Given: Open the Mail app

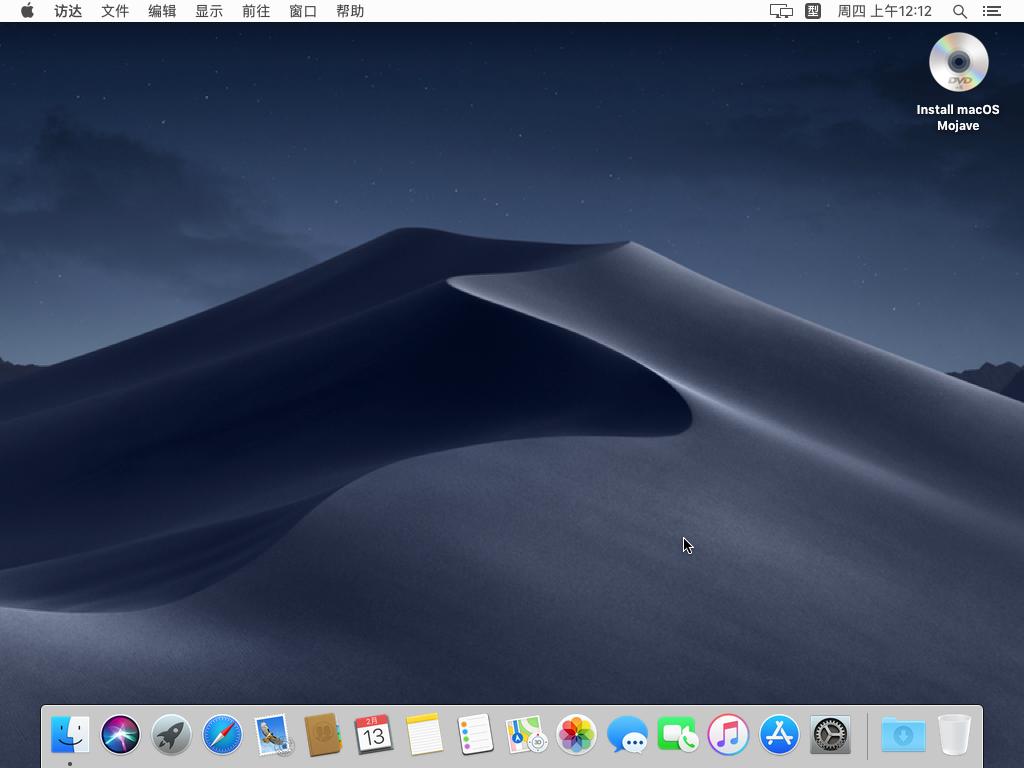Looking at the screenshot, I should 273,734.
